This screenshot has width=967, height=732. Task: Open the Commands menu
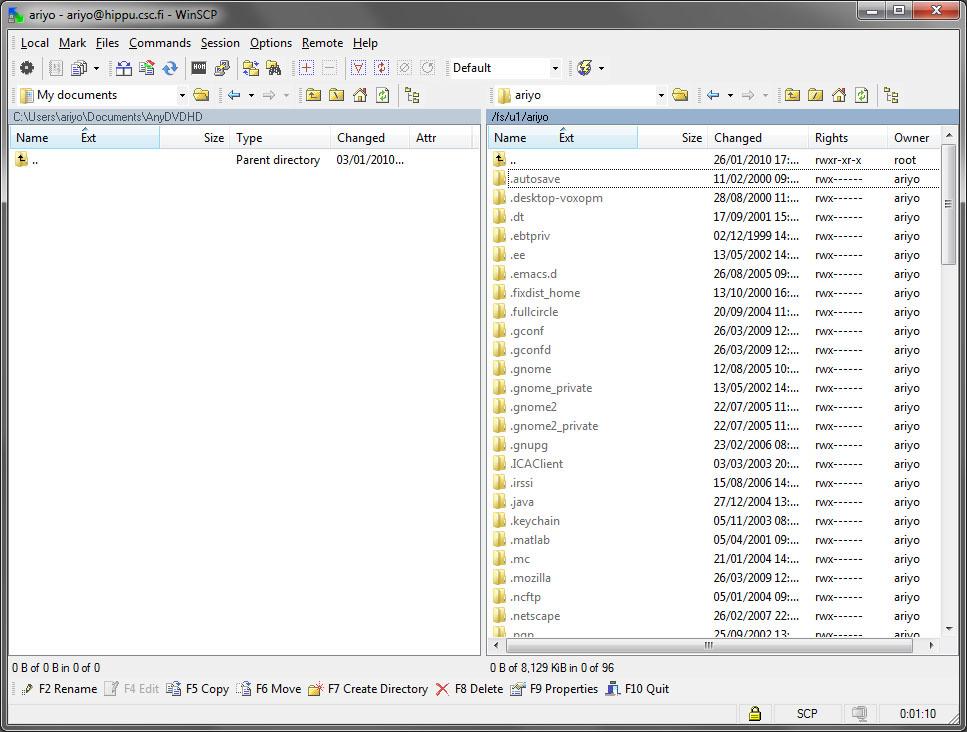coord(160,43)
